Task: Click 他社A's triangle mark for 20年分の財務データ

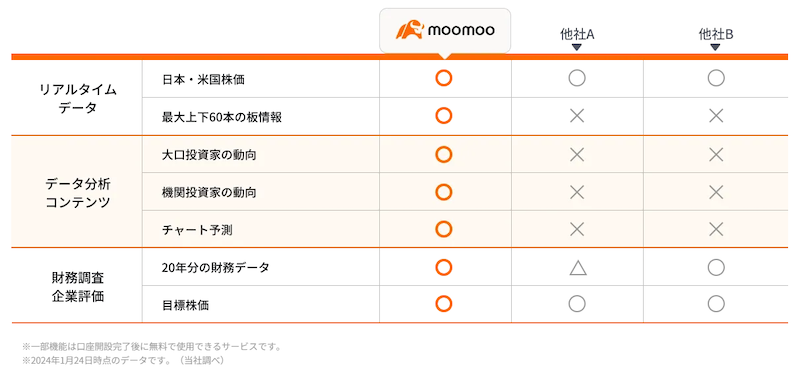Action: (578, 267)
